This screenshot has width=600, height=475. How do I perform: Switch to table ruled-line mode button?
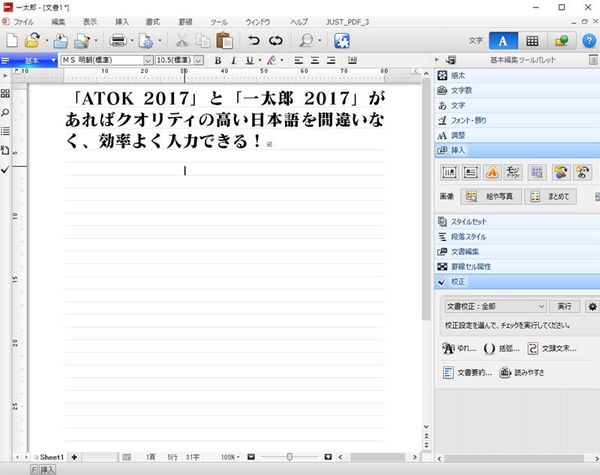click(532, 41)
